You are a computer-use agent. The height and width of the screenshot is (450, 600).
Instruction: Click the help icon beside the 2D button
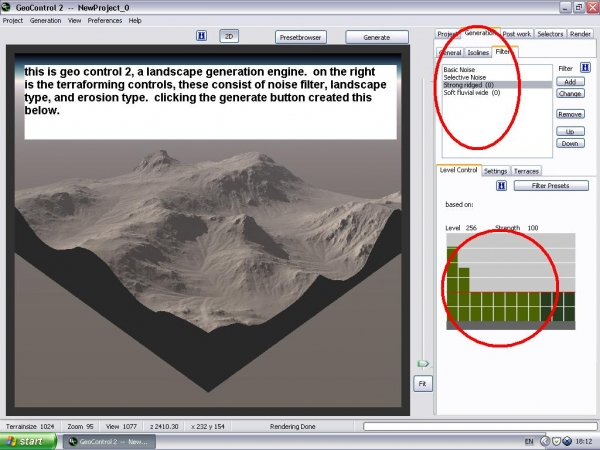point(201,36)
